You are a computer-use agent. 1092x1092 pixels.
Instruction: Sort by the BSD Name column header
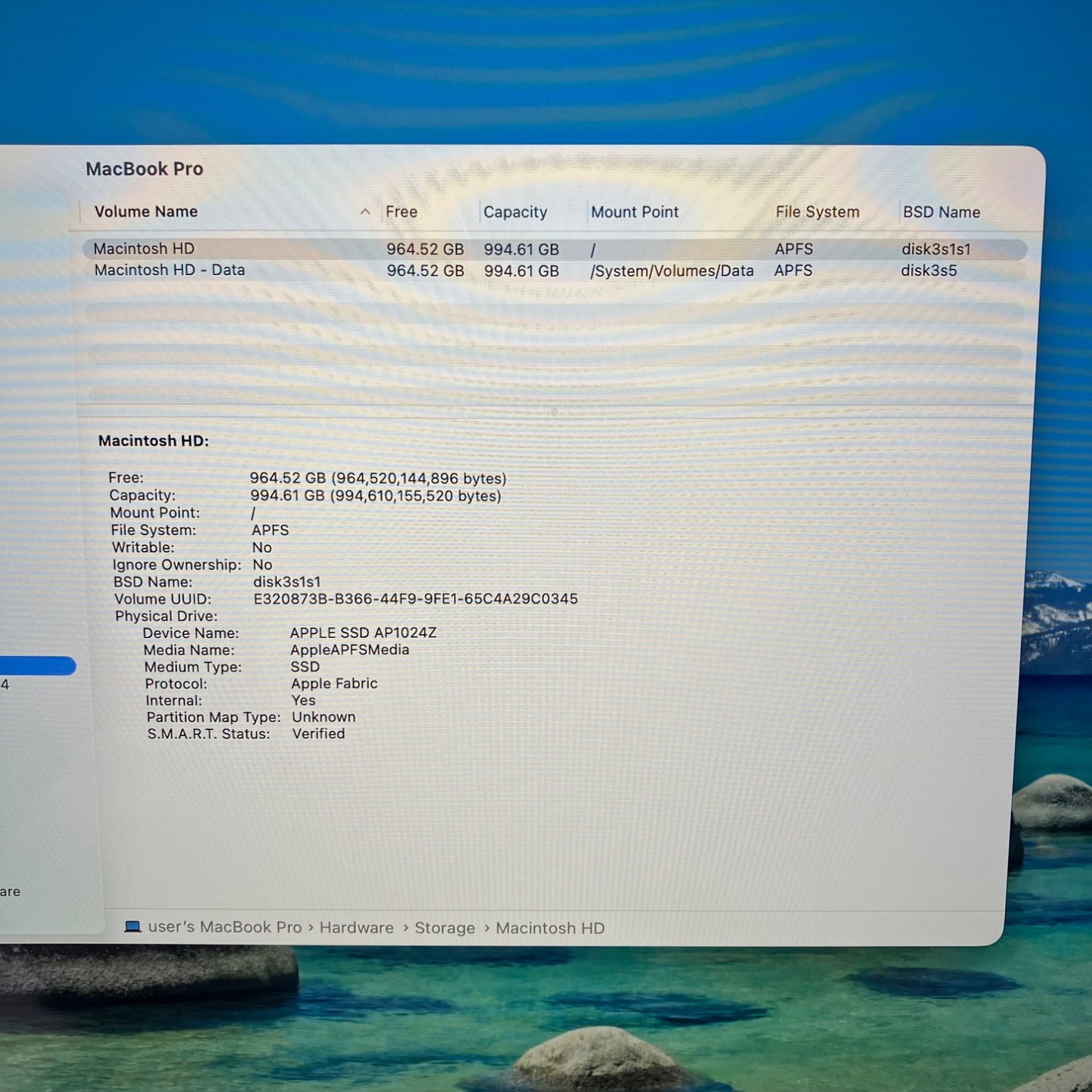coord(942,212)
